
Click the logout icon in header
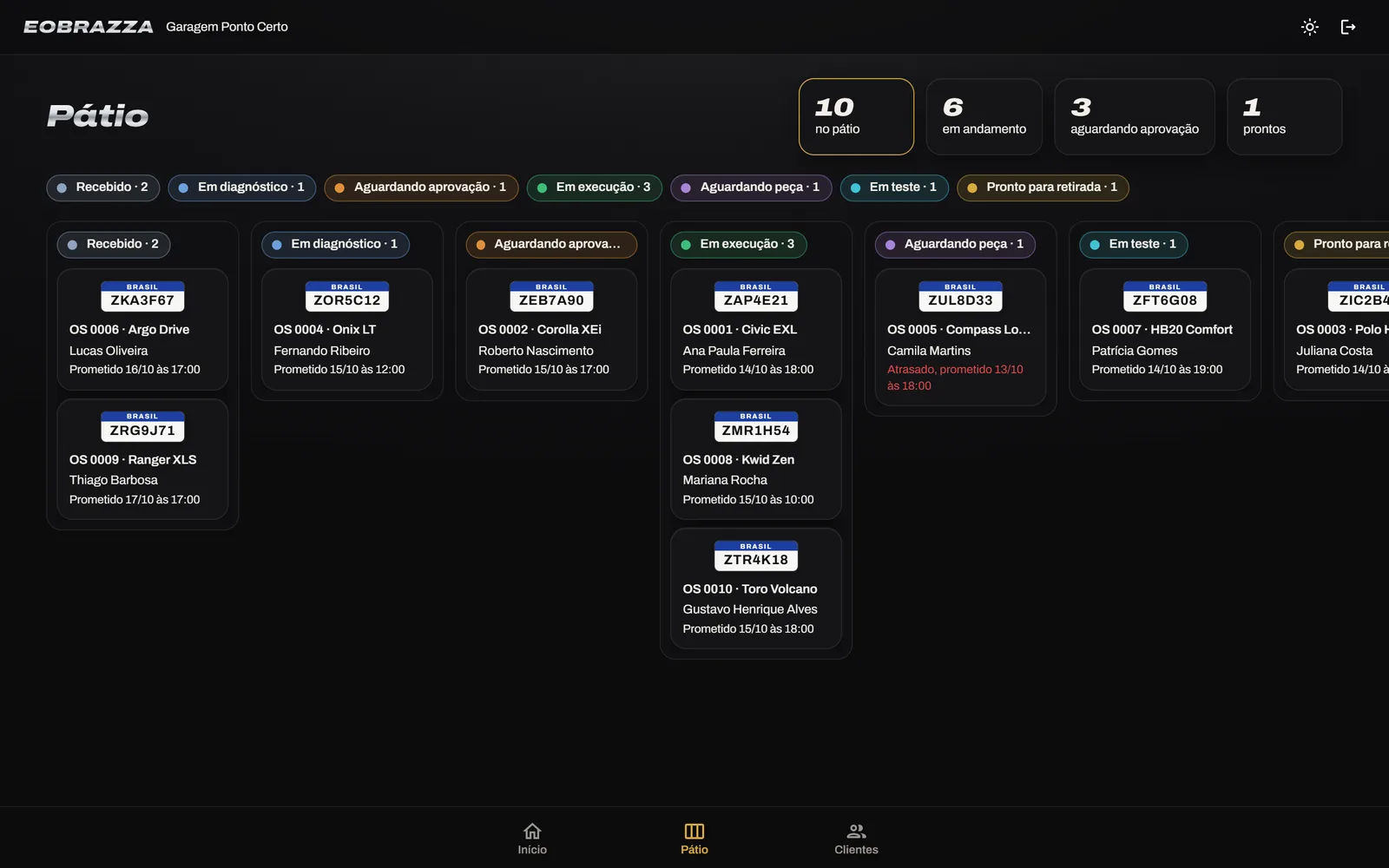1348,27
